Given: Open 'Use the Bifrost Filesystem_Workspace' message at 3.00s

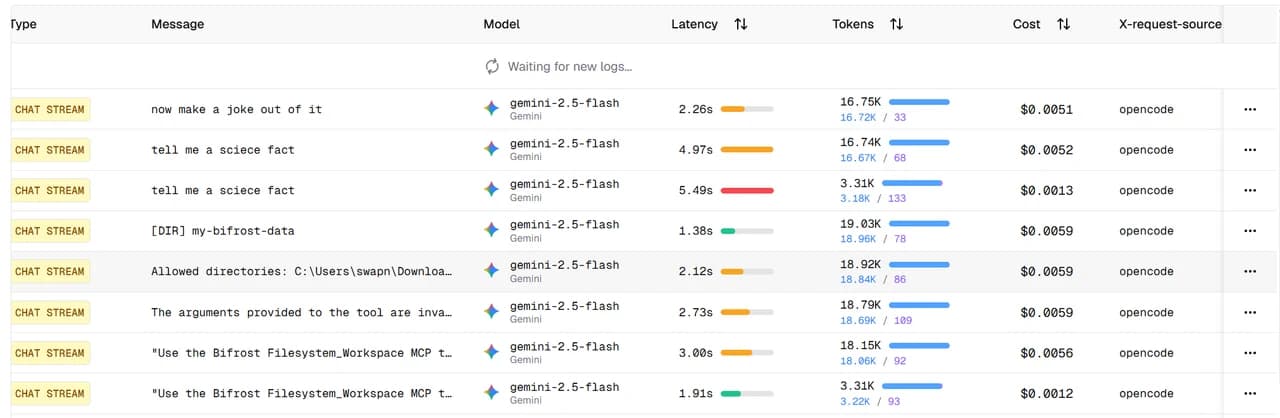Looking at the screenshot, I should point(301,353).
